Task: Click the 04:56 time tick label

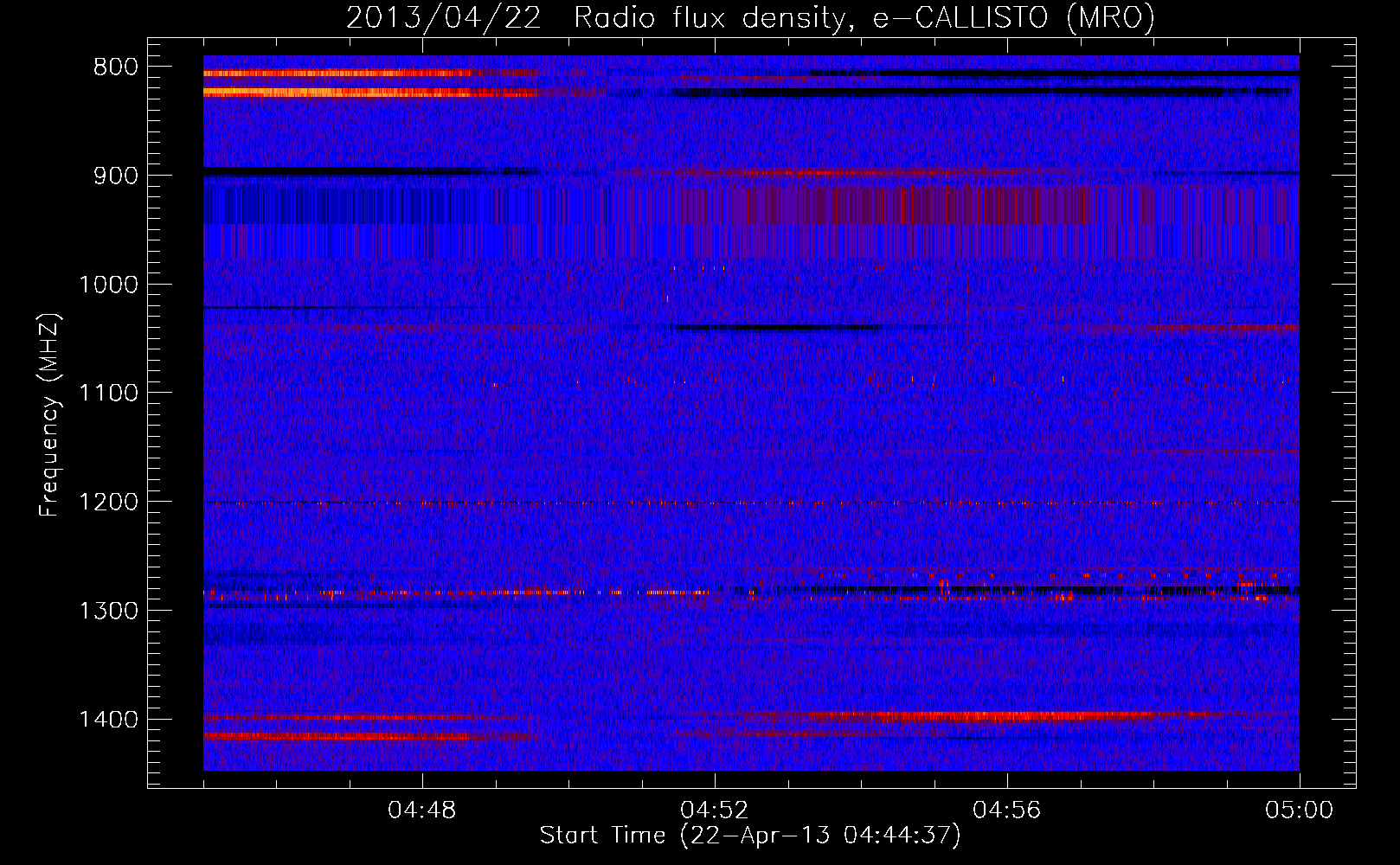Action: tap(1007, 811)
